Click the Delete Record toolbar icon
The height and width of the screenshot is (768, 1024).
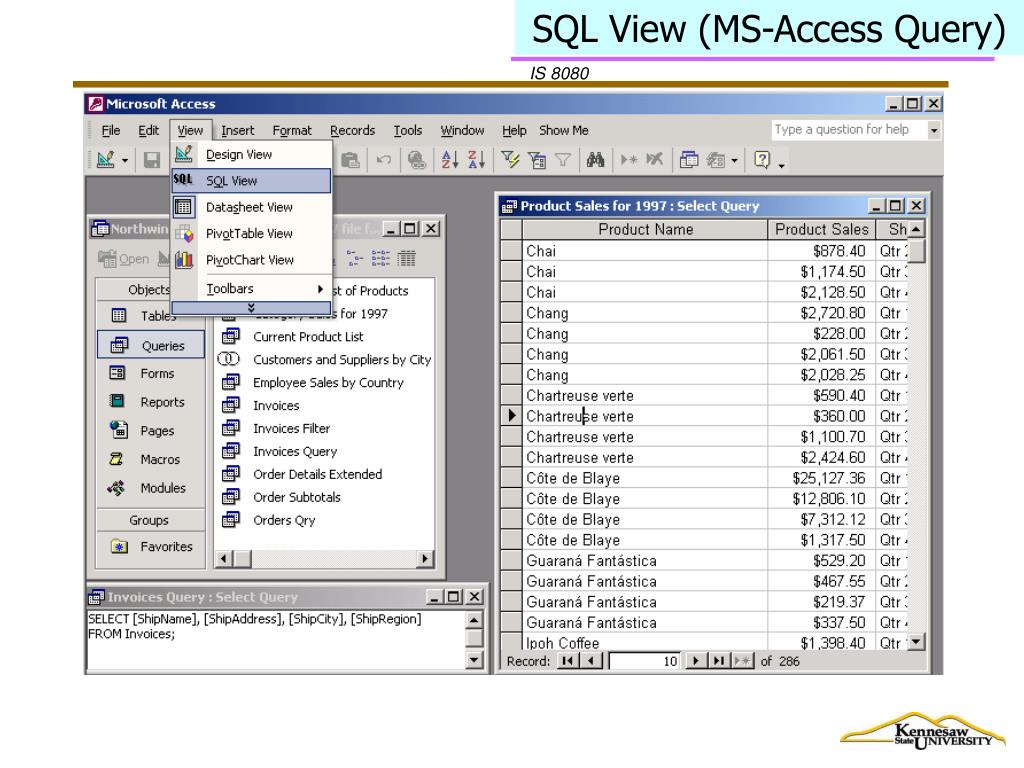click(654, 160)
